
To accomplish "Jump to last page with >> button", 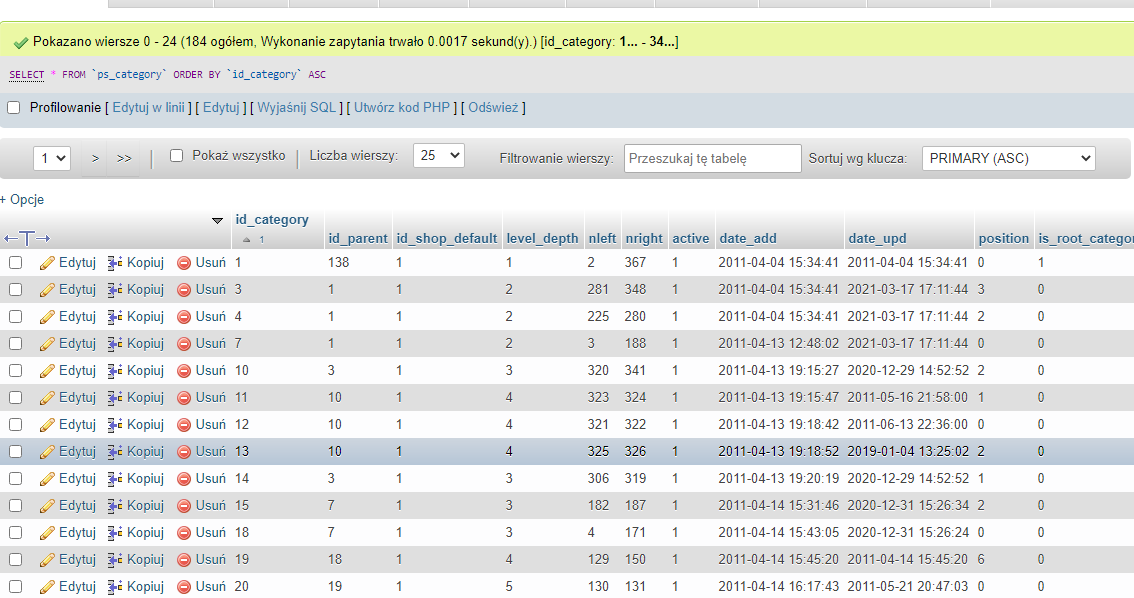I will coord(124,158).
